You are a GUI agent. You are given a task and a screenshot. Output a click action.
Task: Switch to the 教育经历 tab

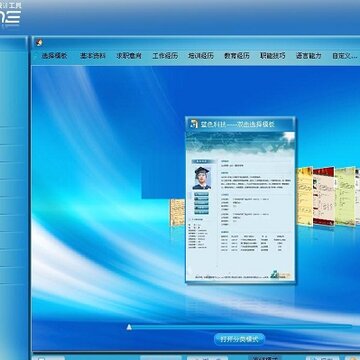click(237, 56)
